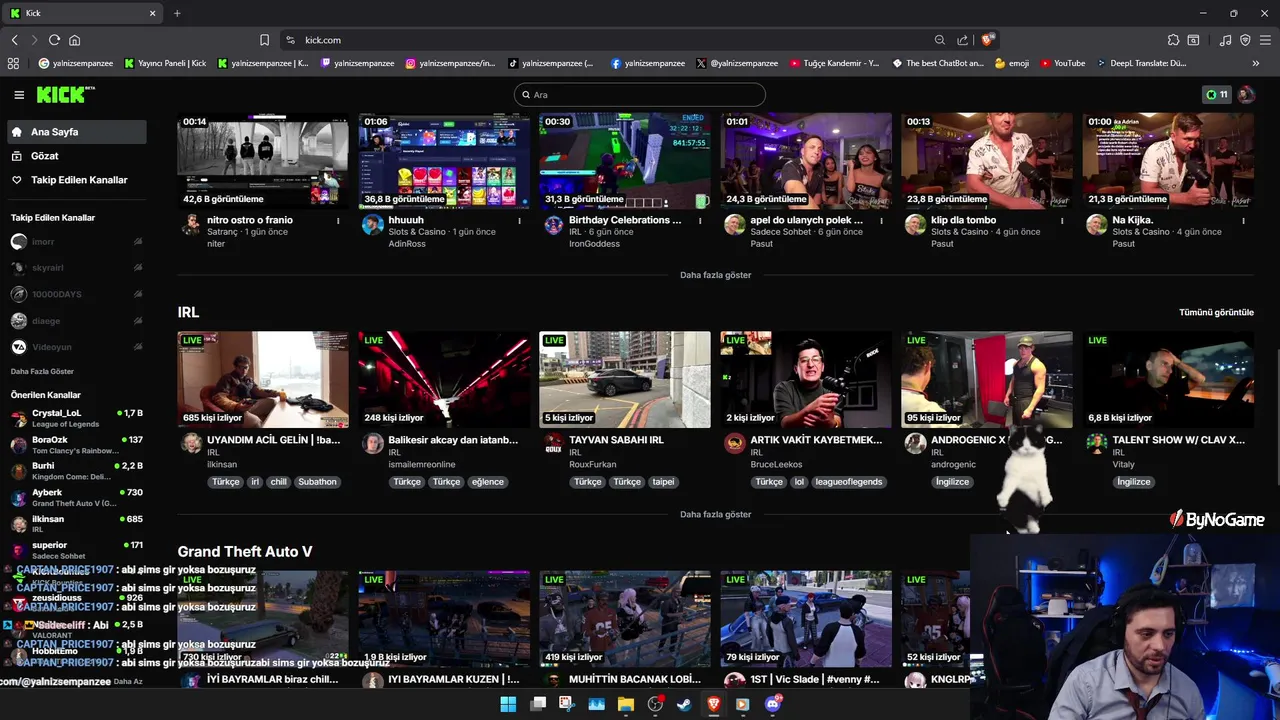The width and height of the screenshot is (1280, 720).
Task: Click the share icon in the address bar
Action: [x=962, y=40]
